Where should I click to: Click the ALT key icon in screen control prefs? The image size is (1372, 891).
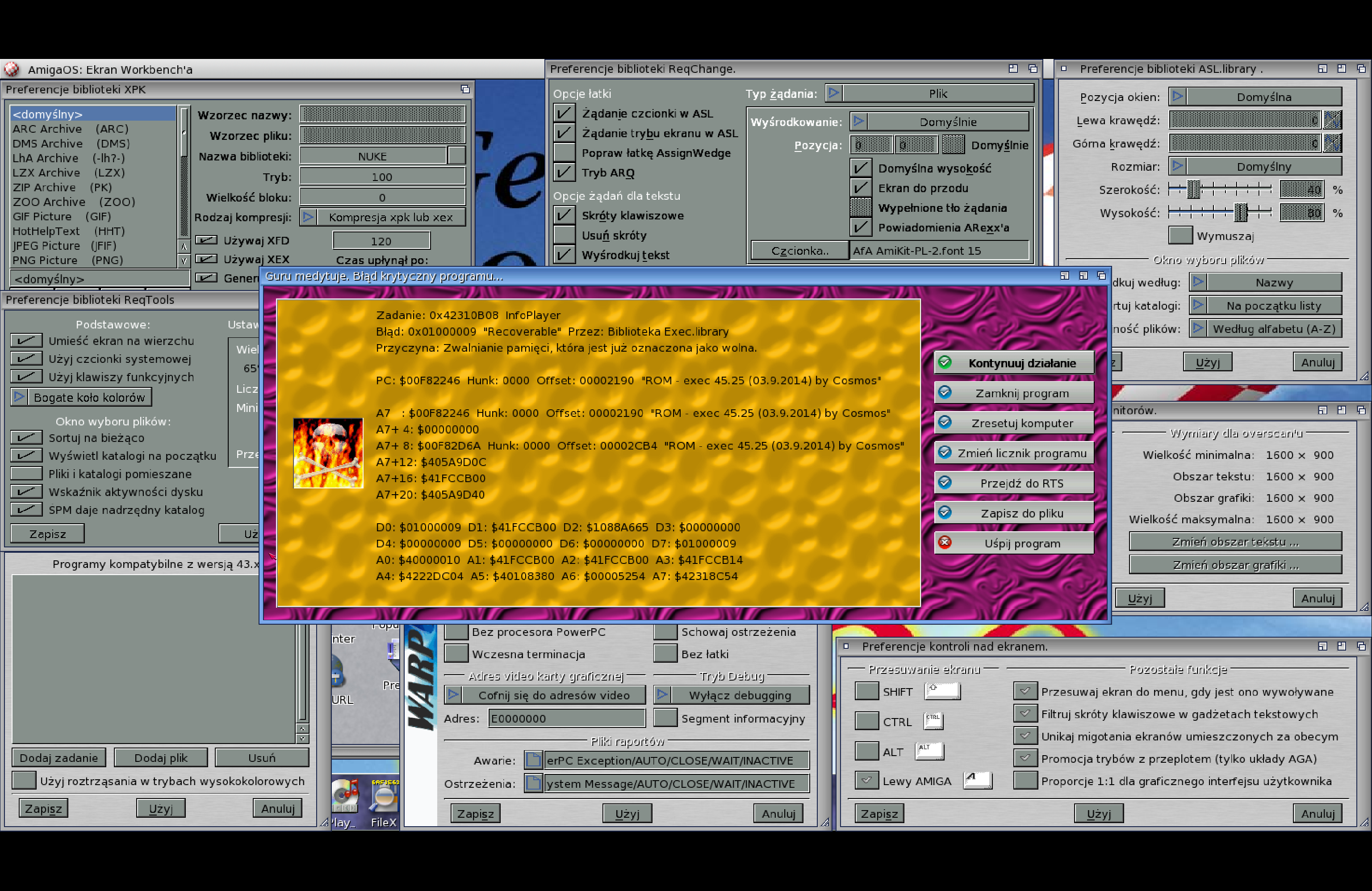click(x=929, y=751)
